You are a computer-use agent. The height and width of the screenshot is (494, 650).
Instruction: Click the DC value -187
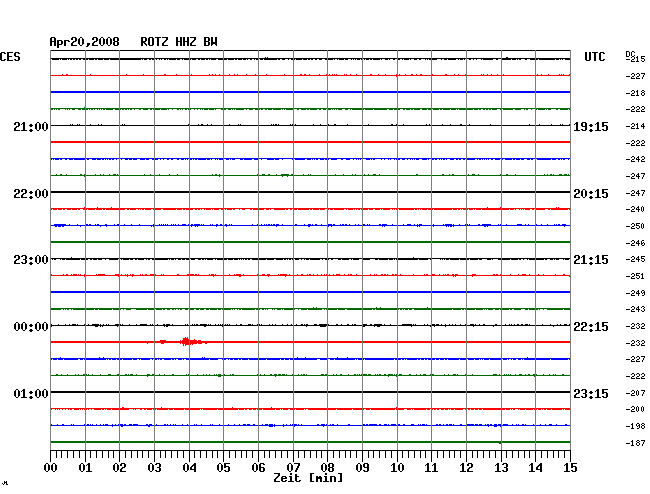click(635, 443)
